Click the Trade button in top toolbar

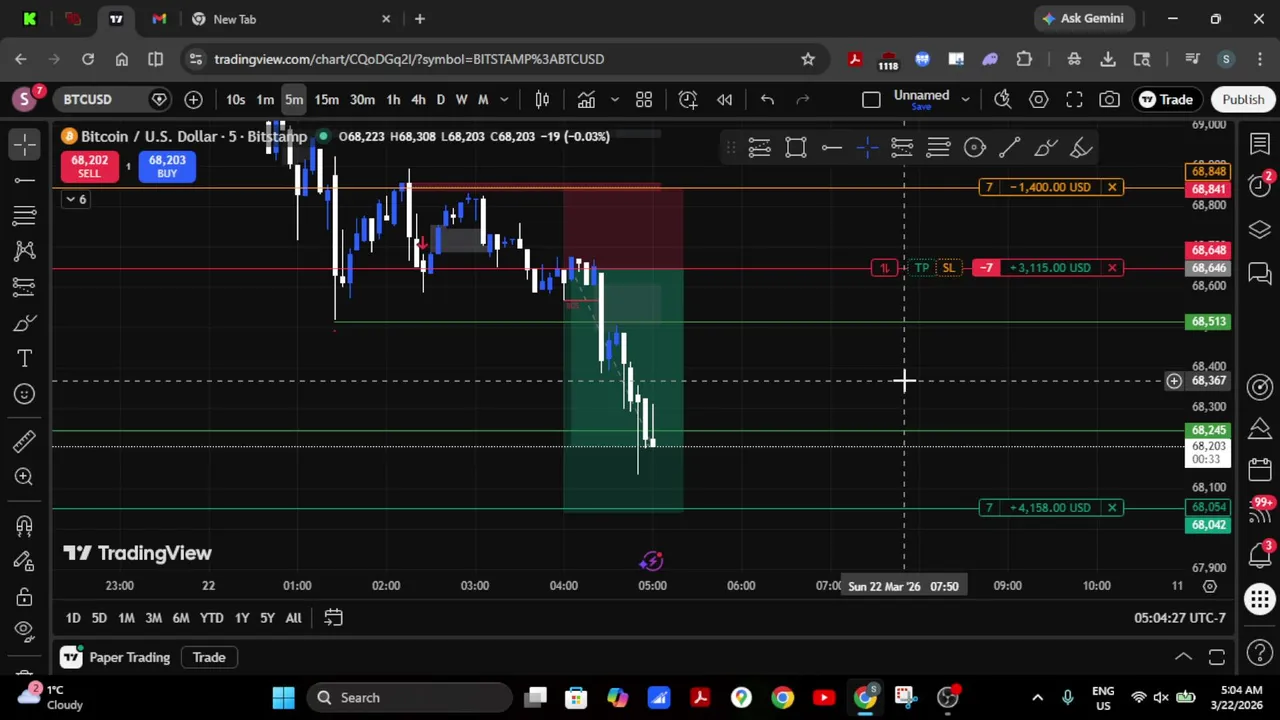pyautogui.click(x=1166, y=99)
